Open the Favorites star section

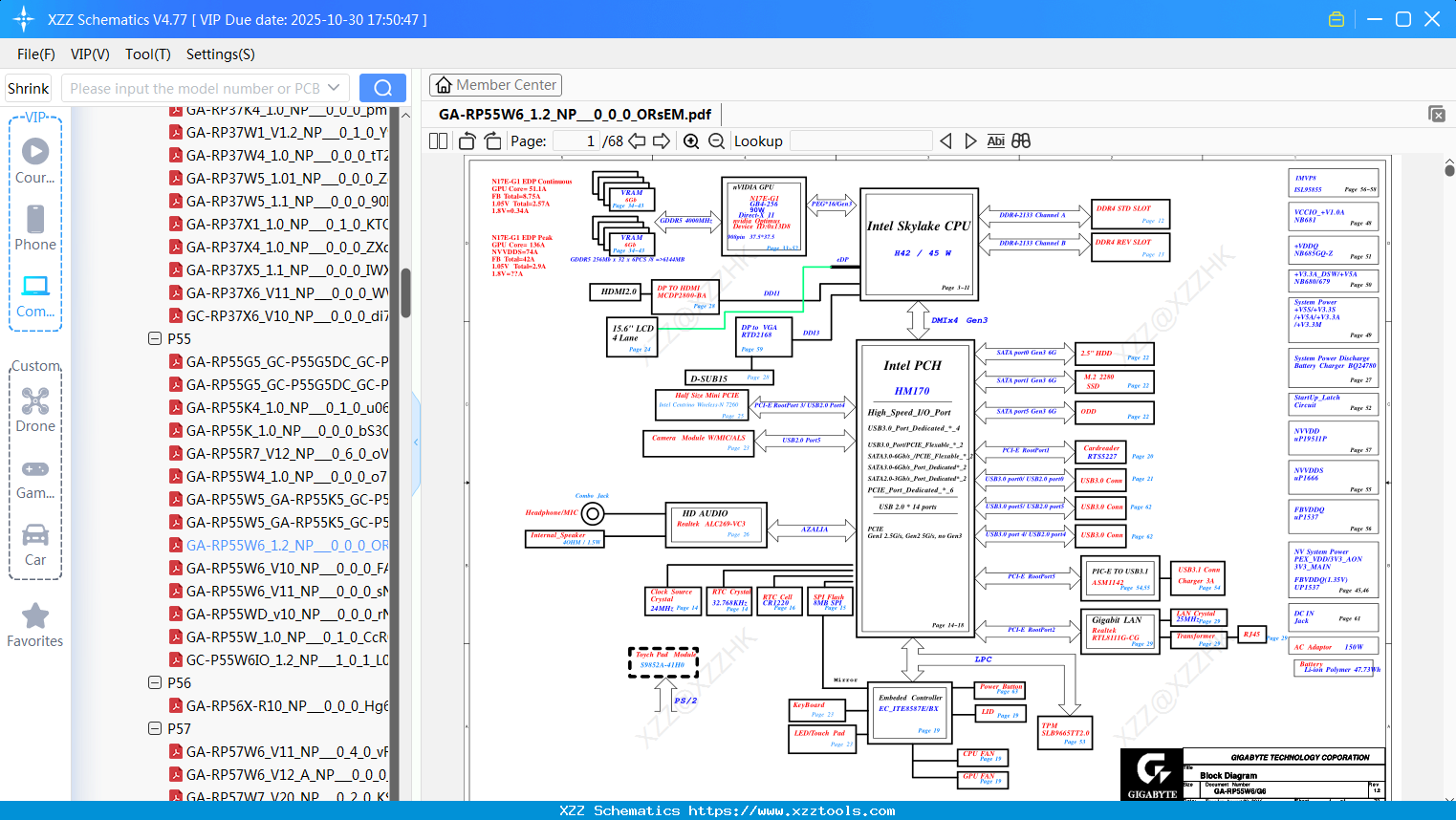35,626
